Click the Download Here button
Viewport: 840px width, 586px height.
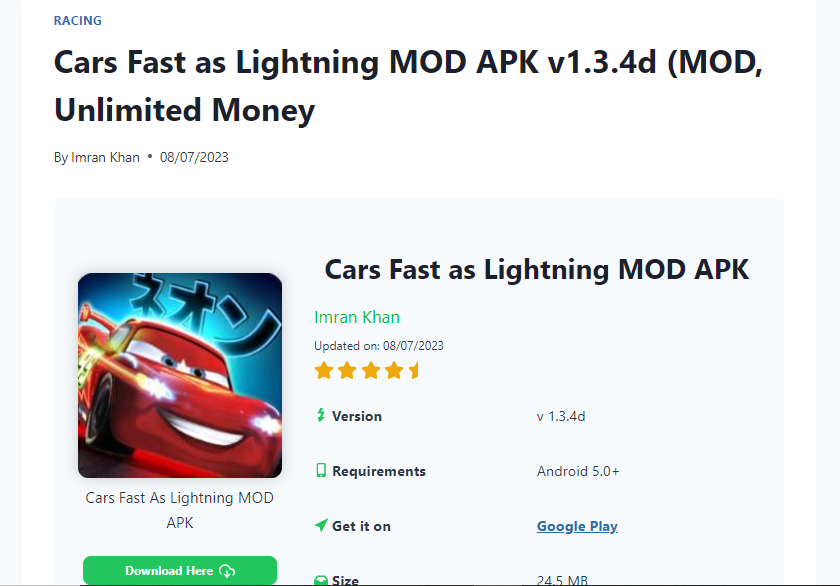coord(179,570)
